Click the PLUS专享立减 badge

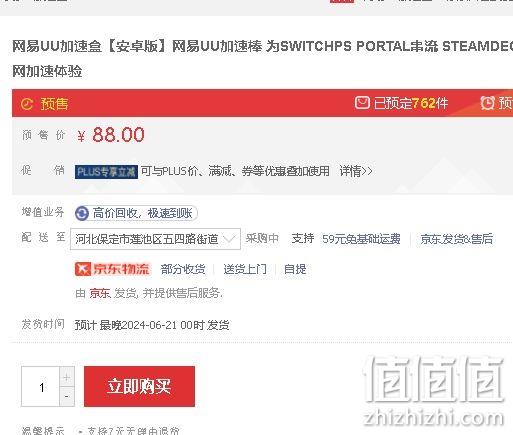point(106,172)
